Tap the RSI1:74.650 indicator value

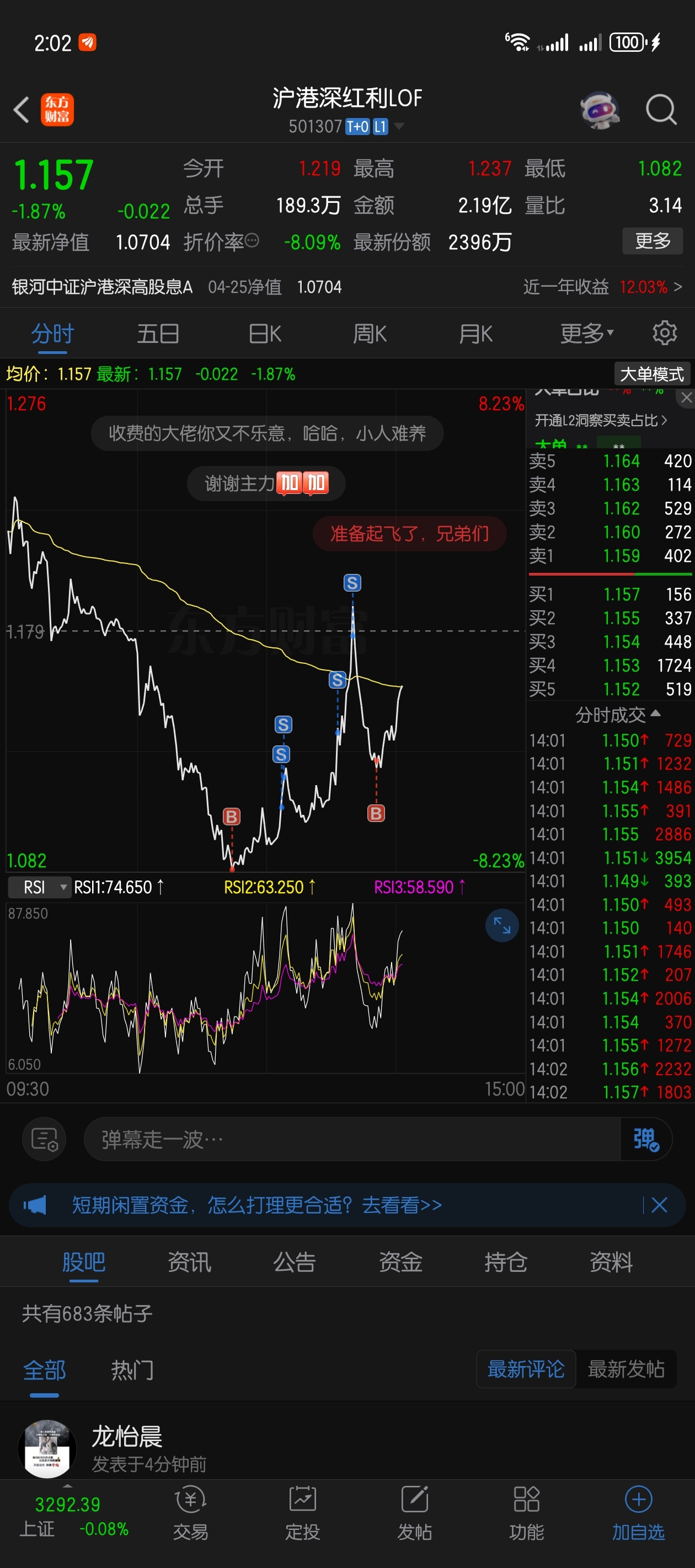(x=119, y=887)
